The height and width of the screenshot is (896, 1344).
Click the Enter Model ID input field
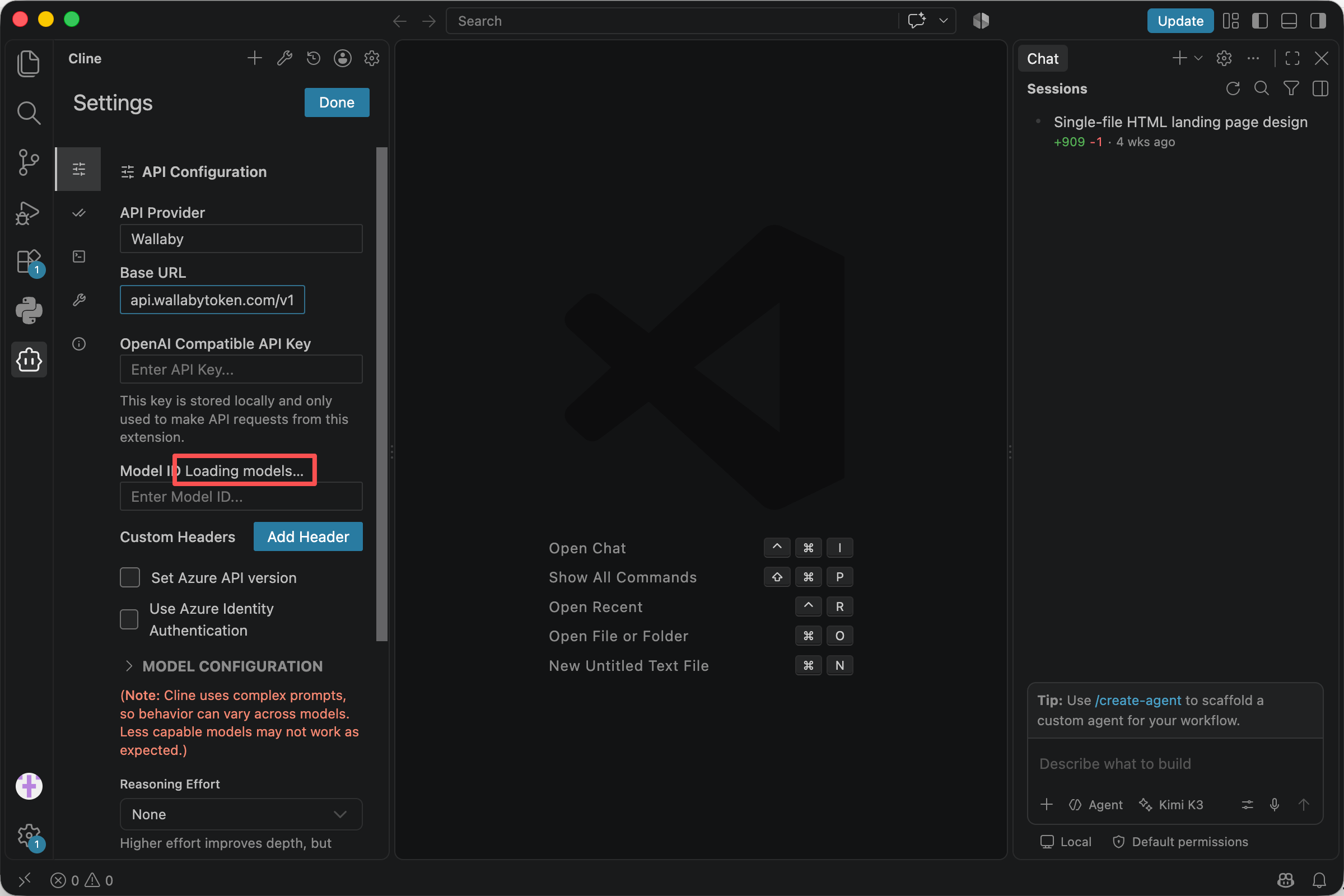(241, 496)
